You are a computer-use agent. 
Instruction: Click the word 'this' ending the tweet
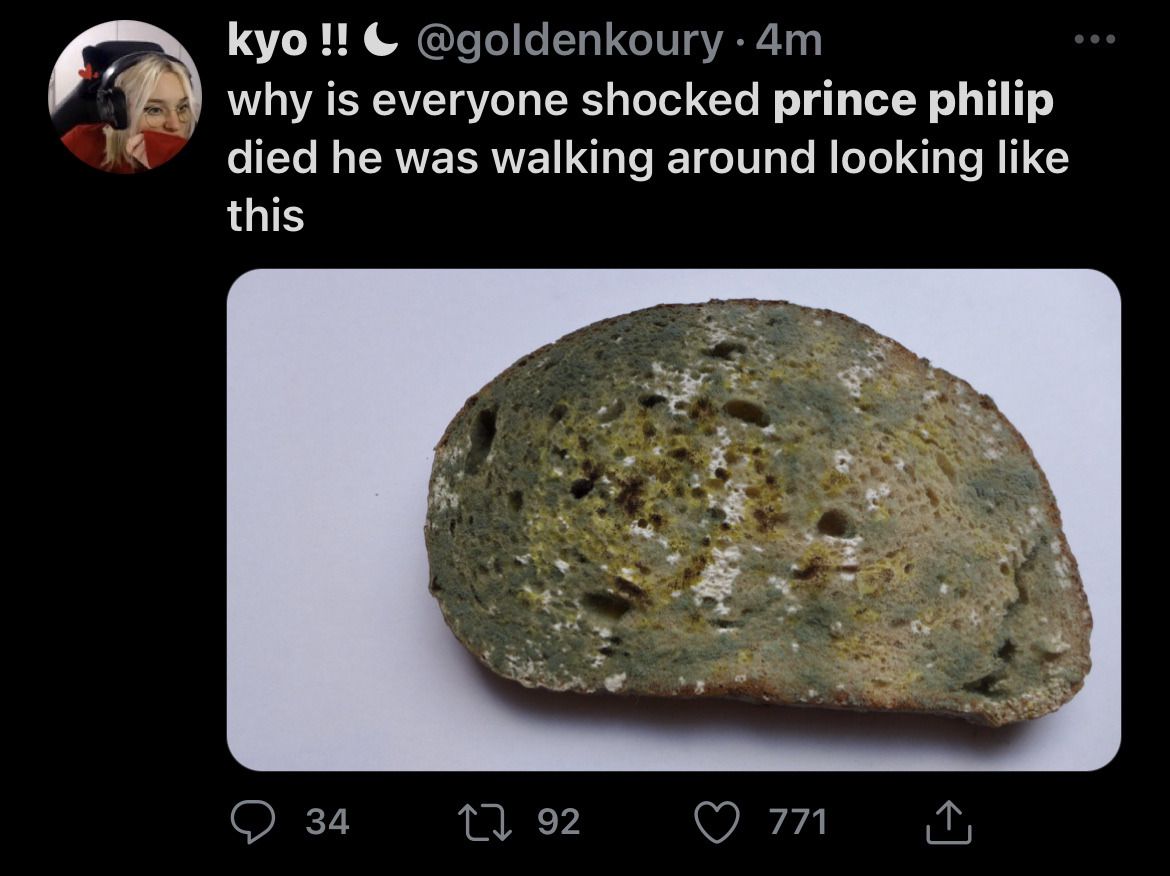point(266,216)
